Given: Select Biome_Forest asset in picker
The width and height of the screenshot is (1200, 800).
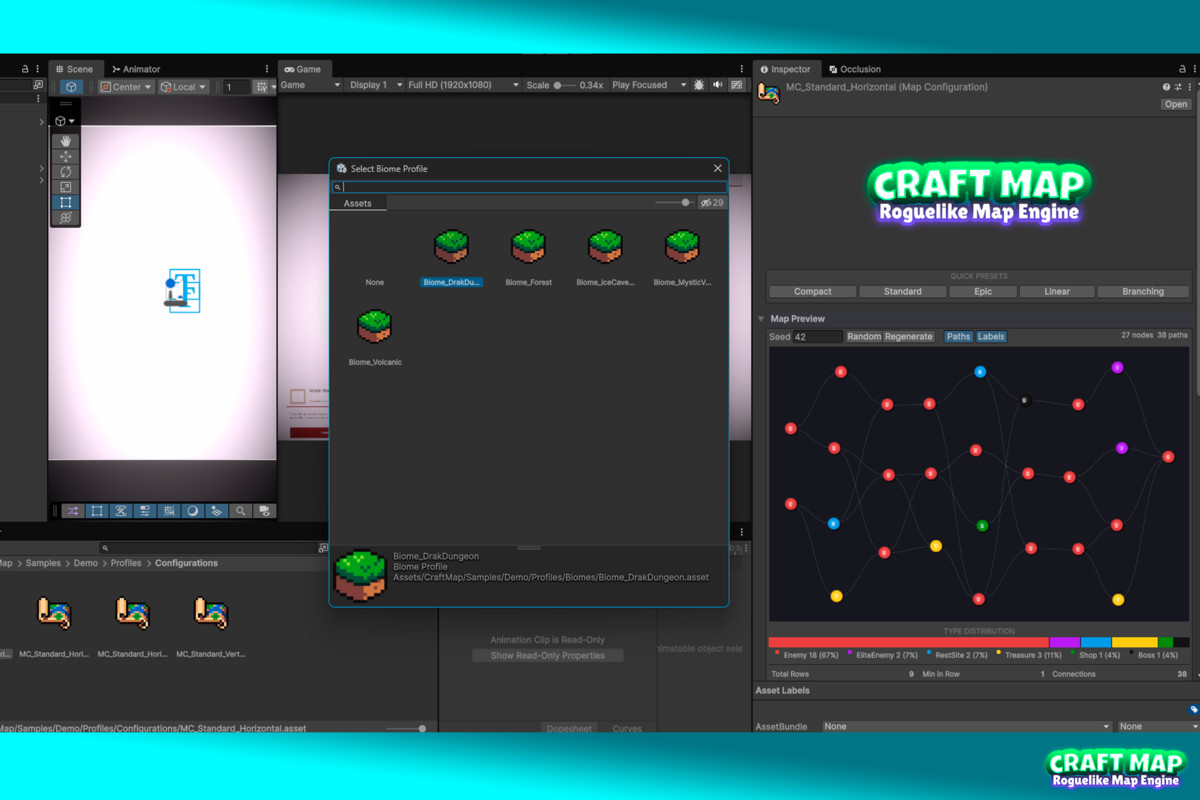Looking at the screenshot, I should point(528,258).
